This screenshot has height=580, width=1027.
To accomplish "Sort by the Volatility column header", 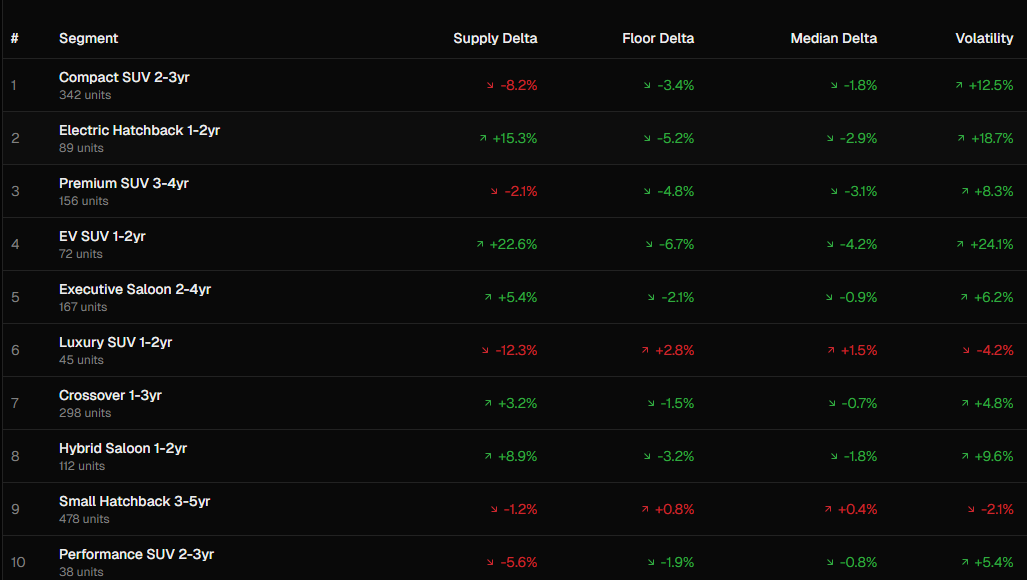I will (984, 38).
